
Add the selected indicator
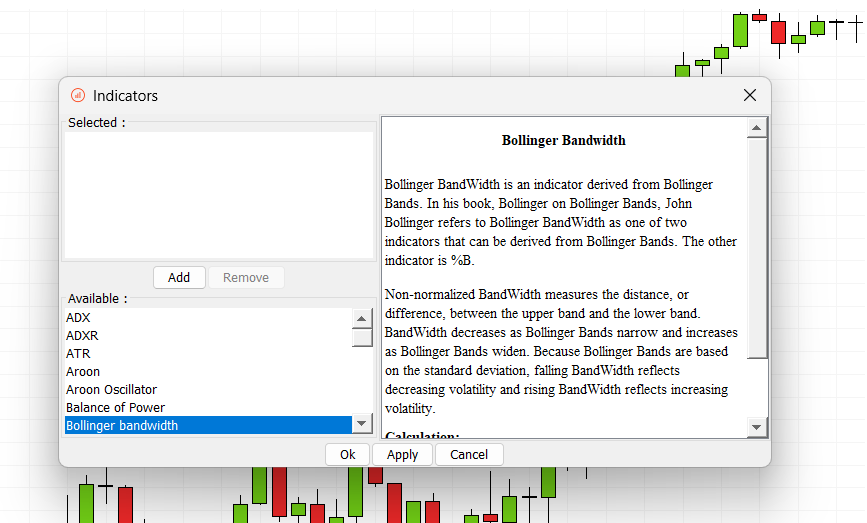tap(179, 277)
